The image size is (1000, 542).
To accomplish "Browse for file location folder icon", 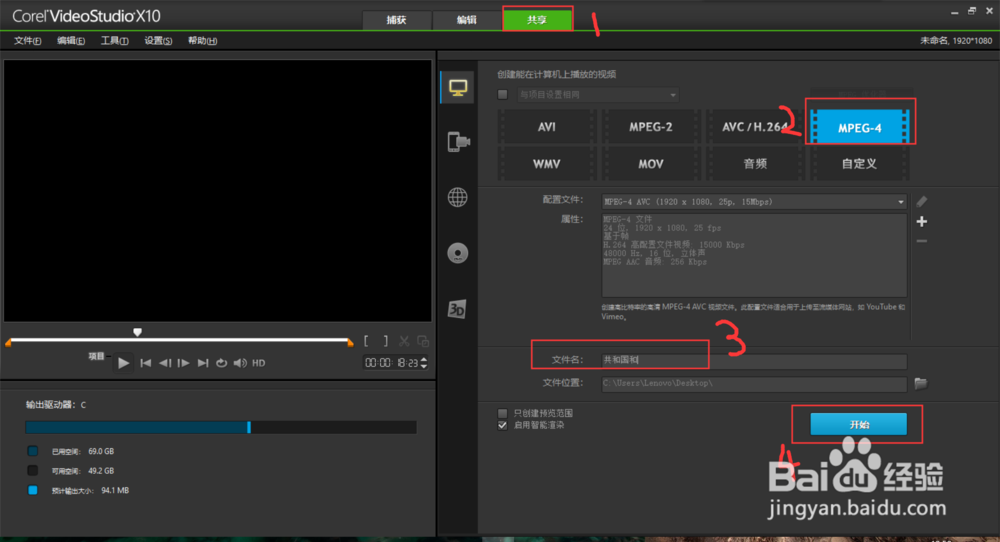I will pyautogui.click(x=920, y=383).
